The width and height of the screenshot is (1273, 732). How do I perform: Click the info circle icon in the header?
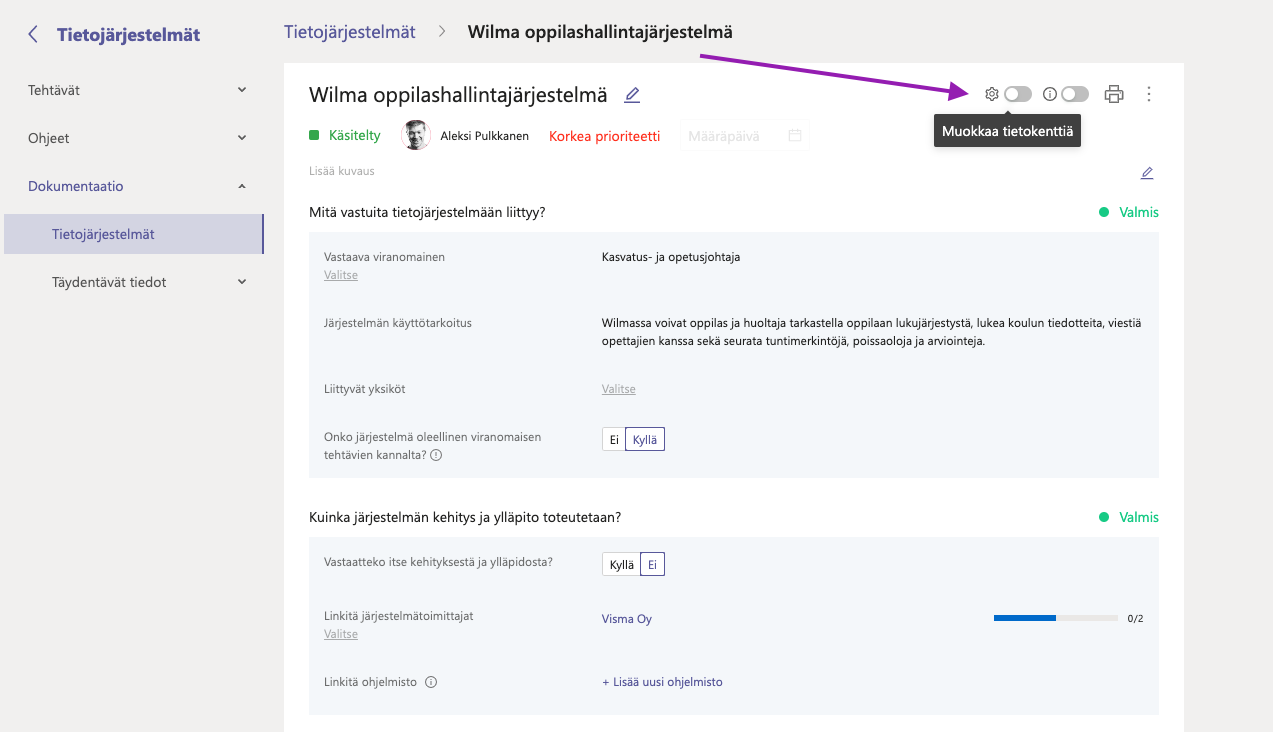click(x=1050, y=94)
